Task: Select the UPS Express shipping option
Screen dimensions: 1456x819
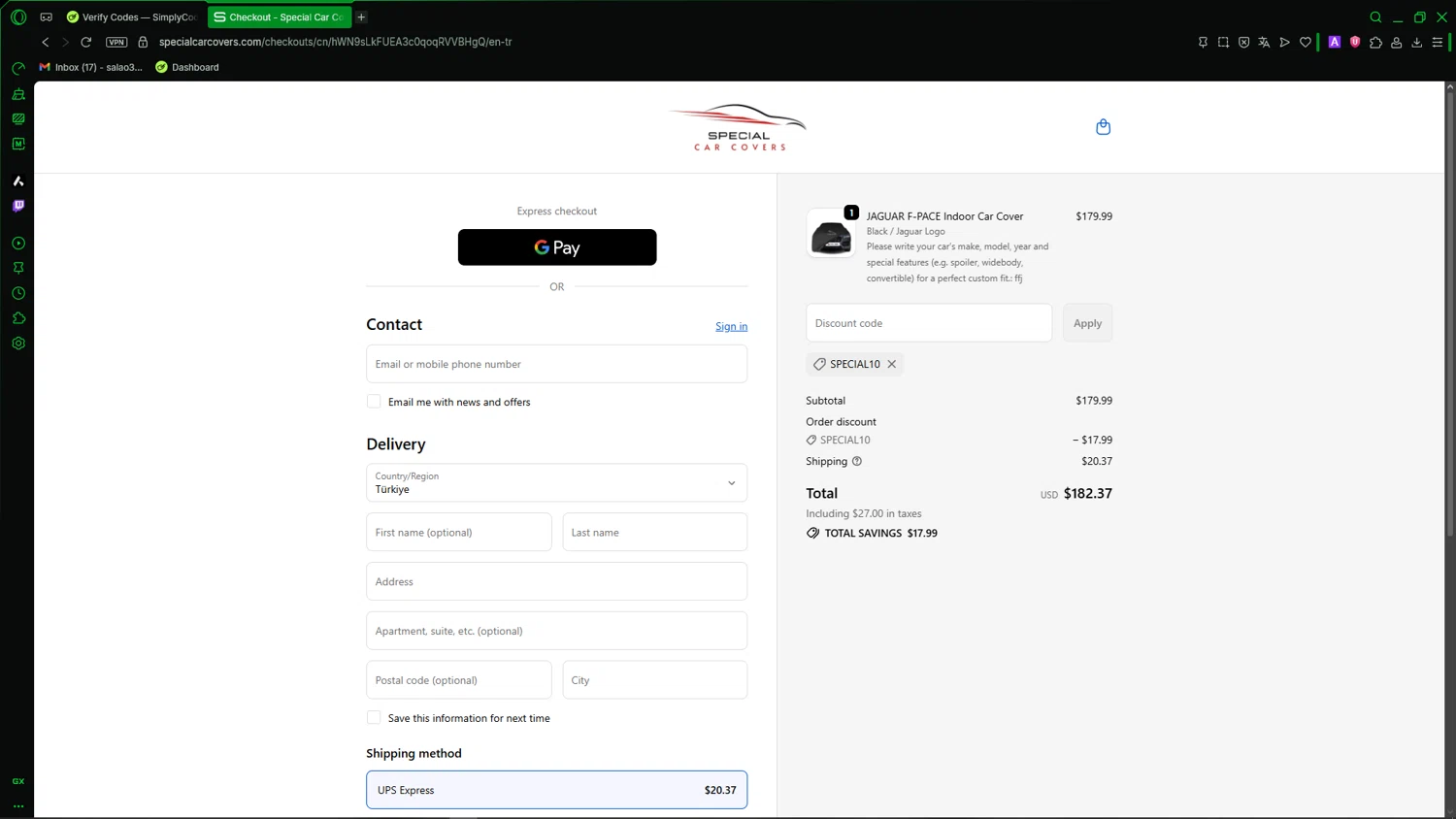Action: point(557,790)
